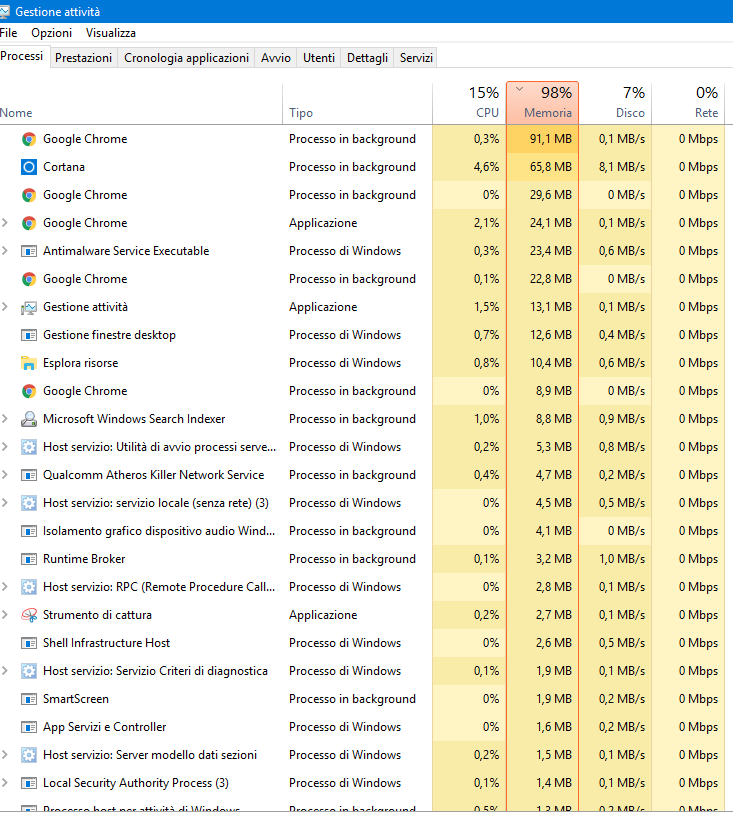The width and height of the screenshot is (733, 814).
Task: Click gear icon of Servizio Criteri di diagnostica
Action: (x=29, y=671)
